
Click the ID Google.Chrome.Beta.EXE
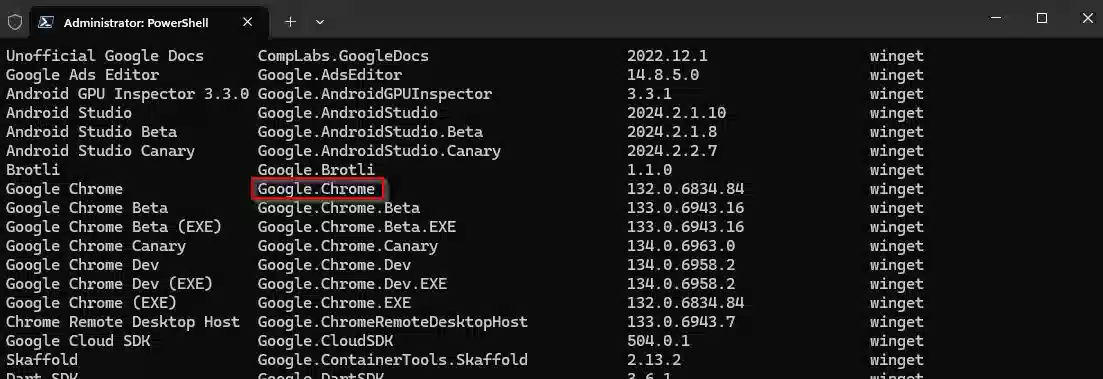click(x=357, y=226)
